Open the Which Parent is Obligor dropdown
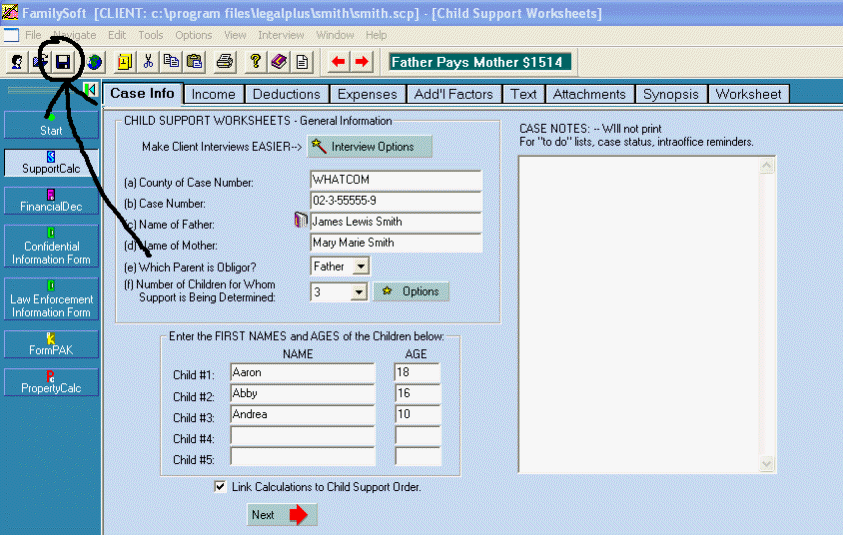This screenshot has width=843, height=535. [360, 267]
